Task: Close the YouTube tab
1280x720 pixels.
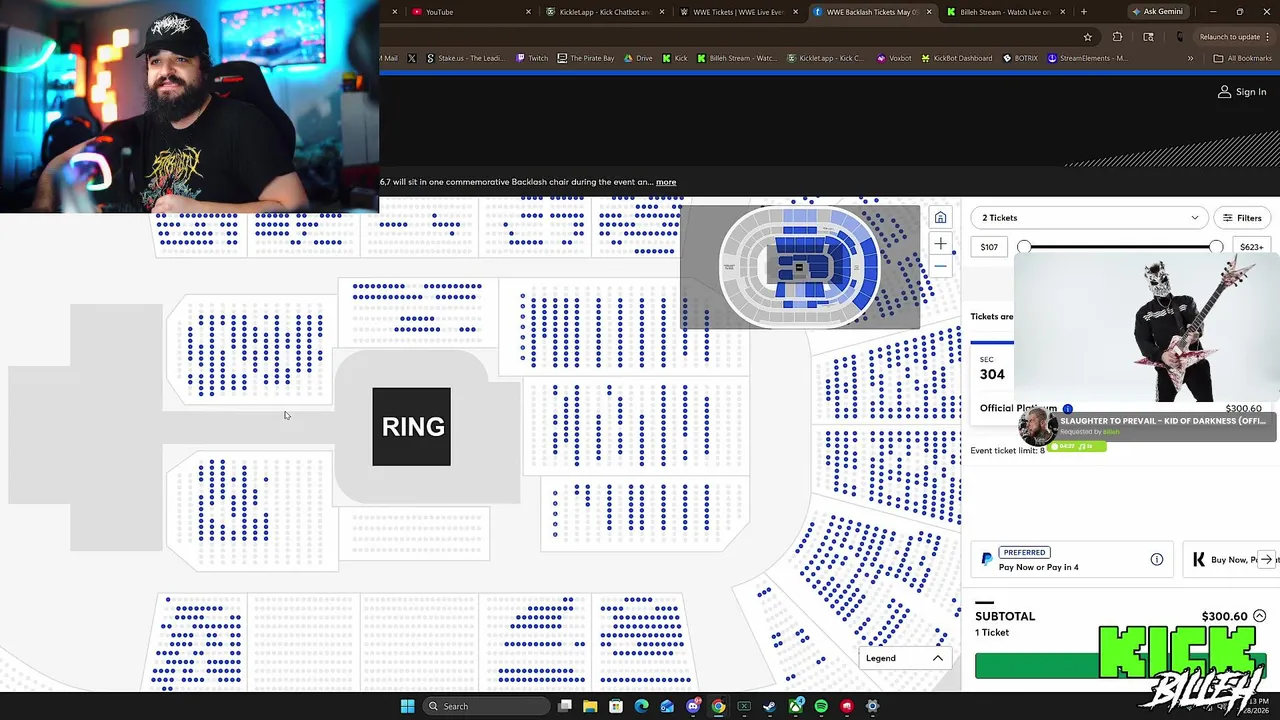Action: point(529,12)
